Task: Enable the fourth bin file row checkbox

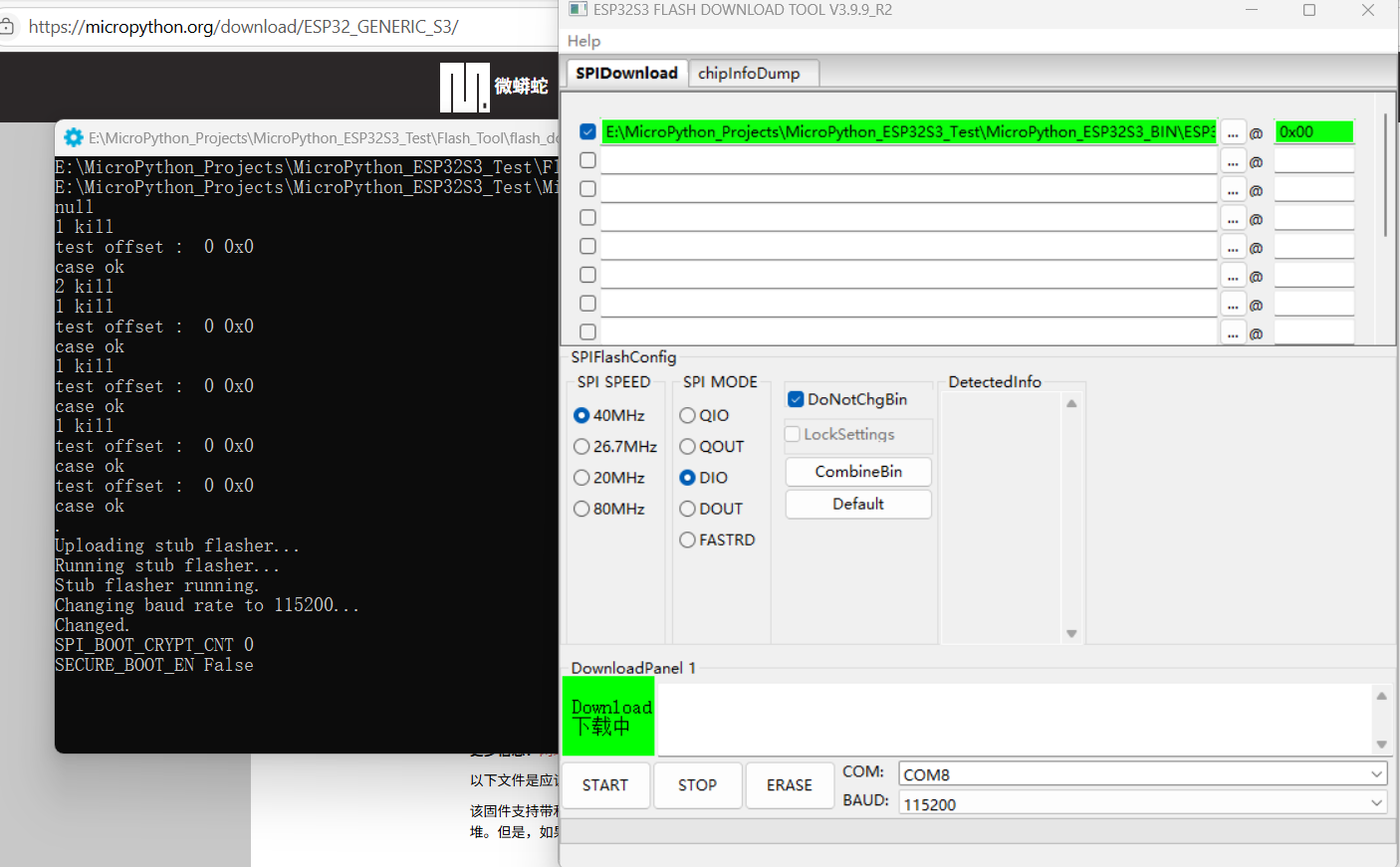Action: click(587, 218)
